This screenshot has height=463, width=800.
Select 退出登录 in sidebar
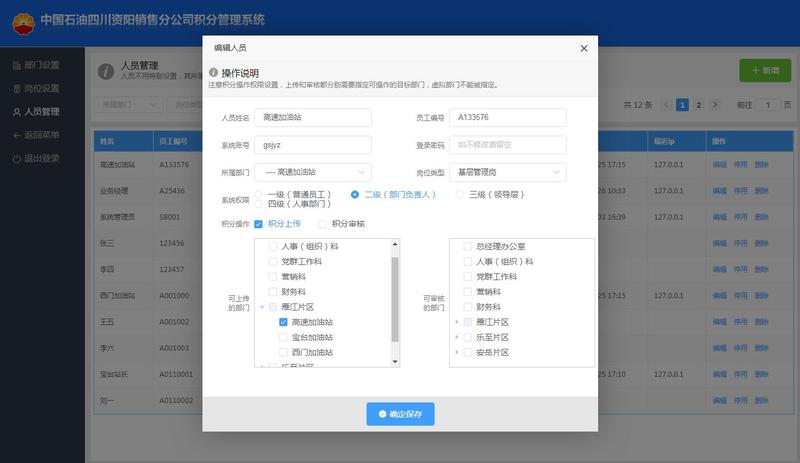[42, 159]
